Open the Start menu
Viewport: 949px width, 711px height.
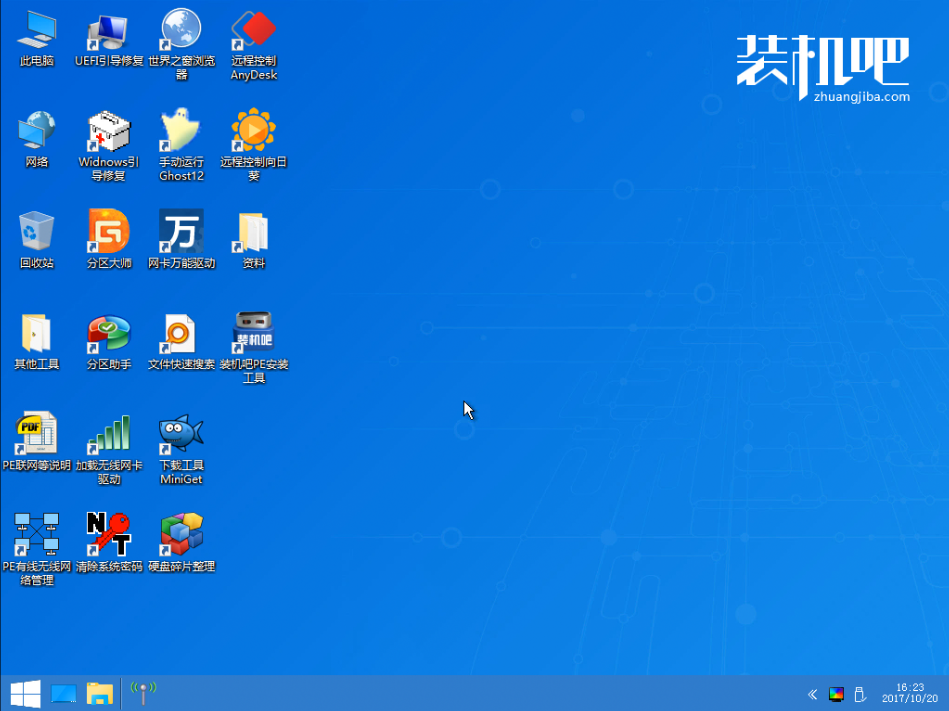(24, 692)
